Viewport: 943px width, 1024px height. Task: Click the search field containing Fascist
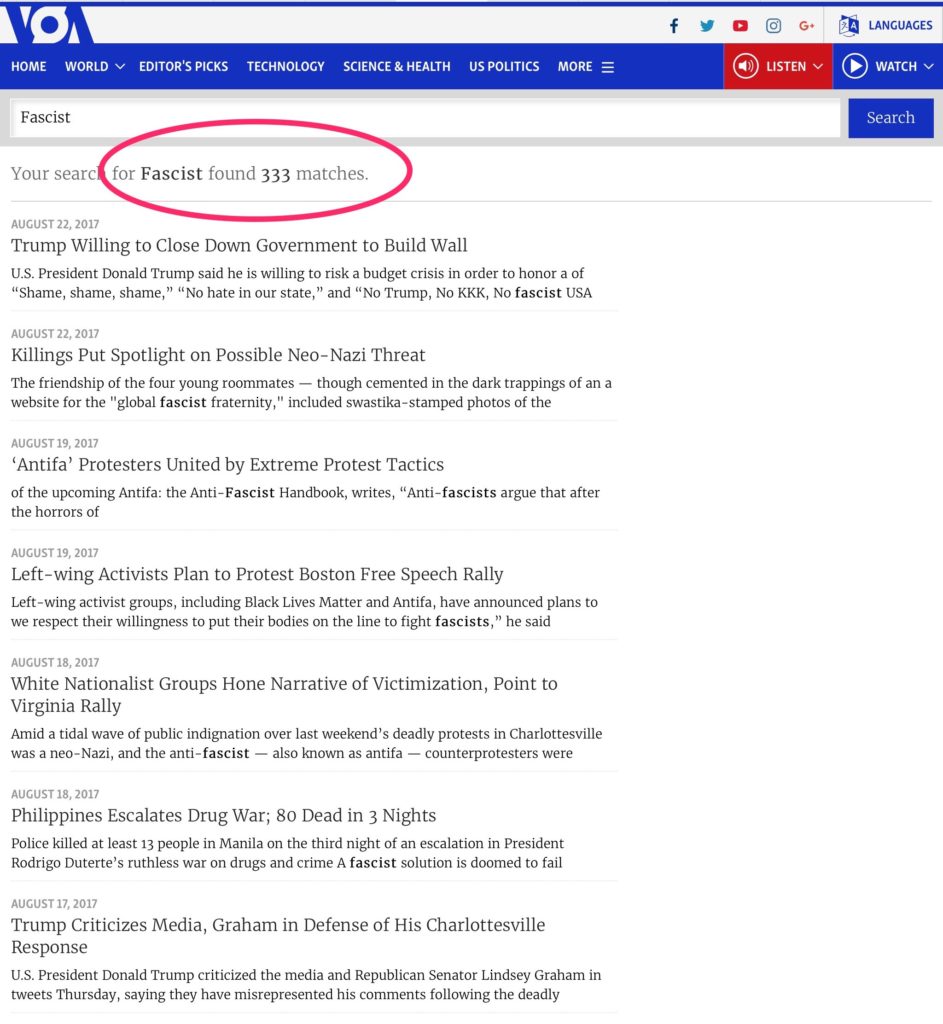pyautogui.click(x=425, y=118)
